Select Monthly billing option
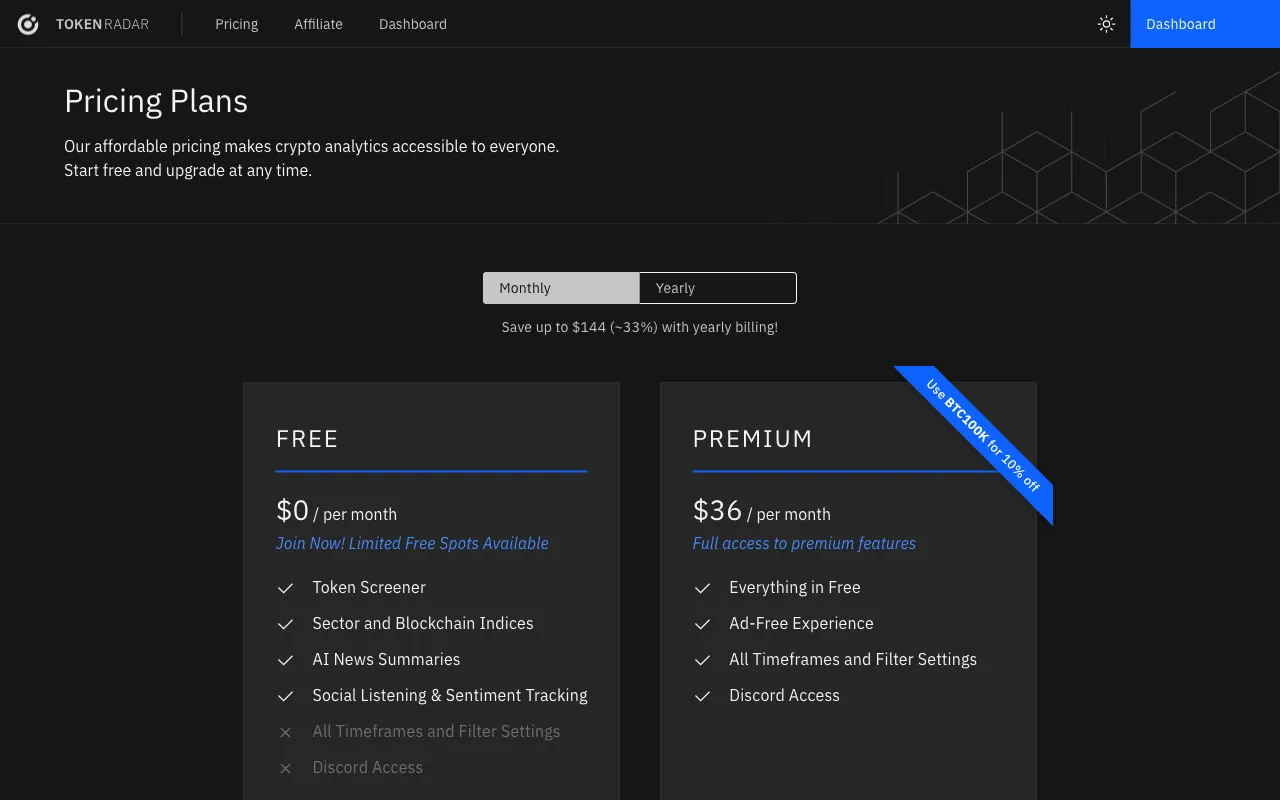Viewport: 1280px width, 800px height. [x=561, y=288]
